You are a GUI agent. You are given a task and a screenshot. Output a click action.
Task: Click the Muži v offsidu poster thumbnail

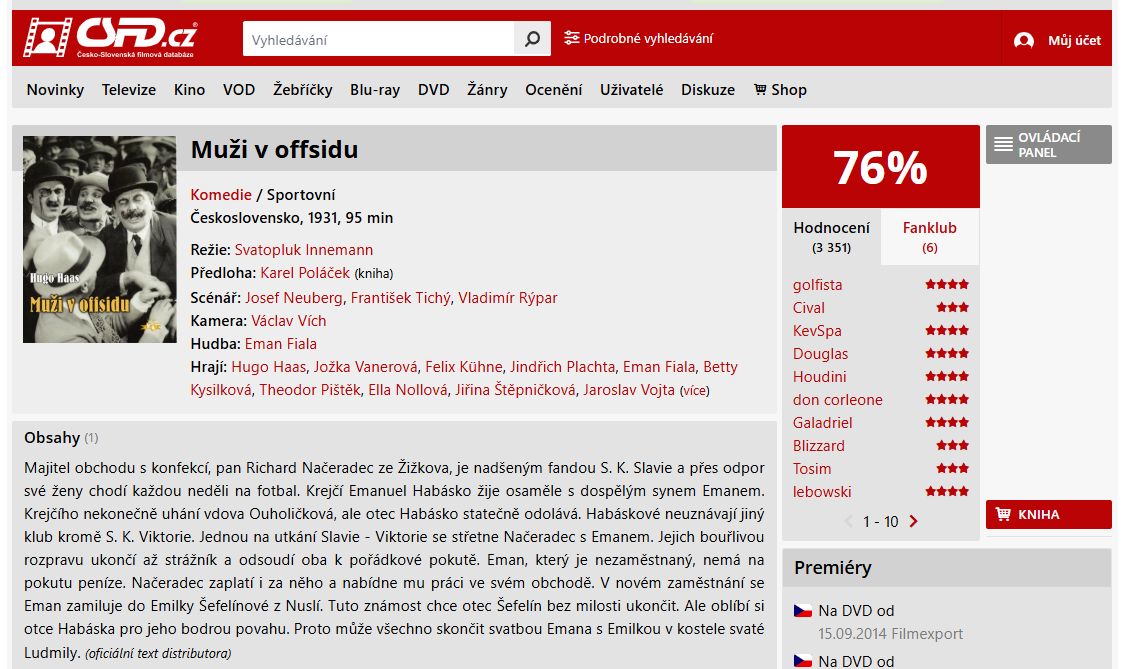(x=100, y=239)
